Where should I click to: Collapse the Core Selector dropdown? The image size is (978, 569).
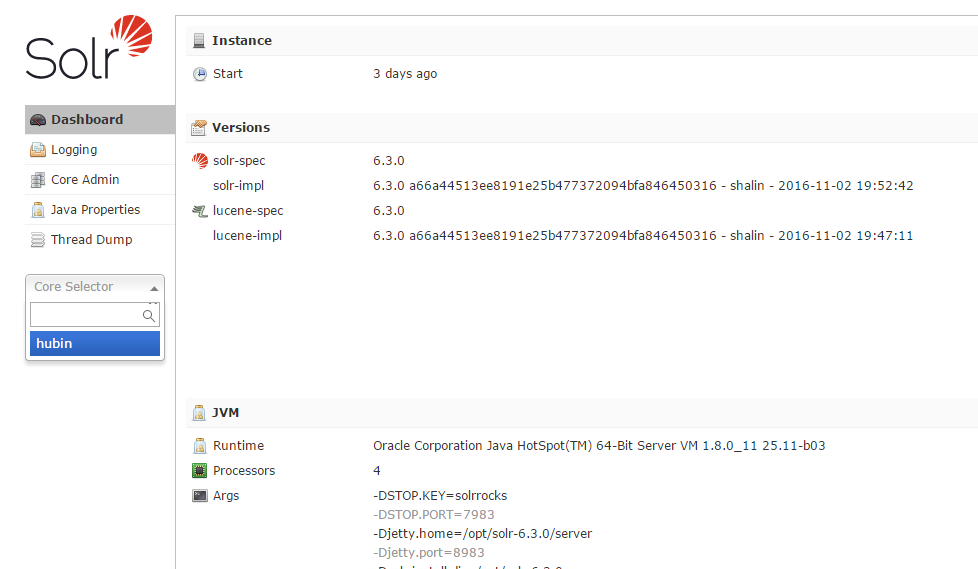pyautogui.click(x=154, y=288)
